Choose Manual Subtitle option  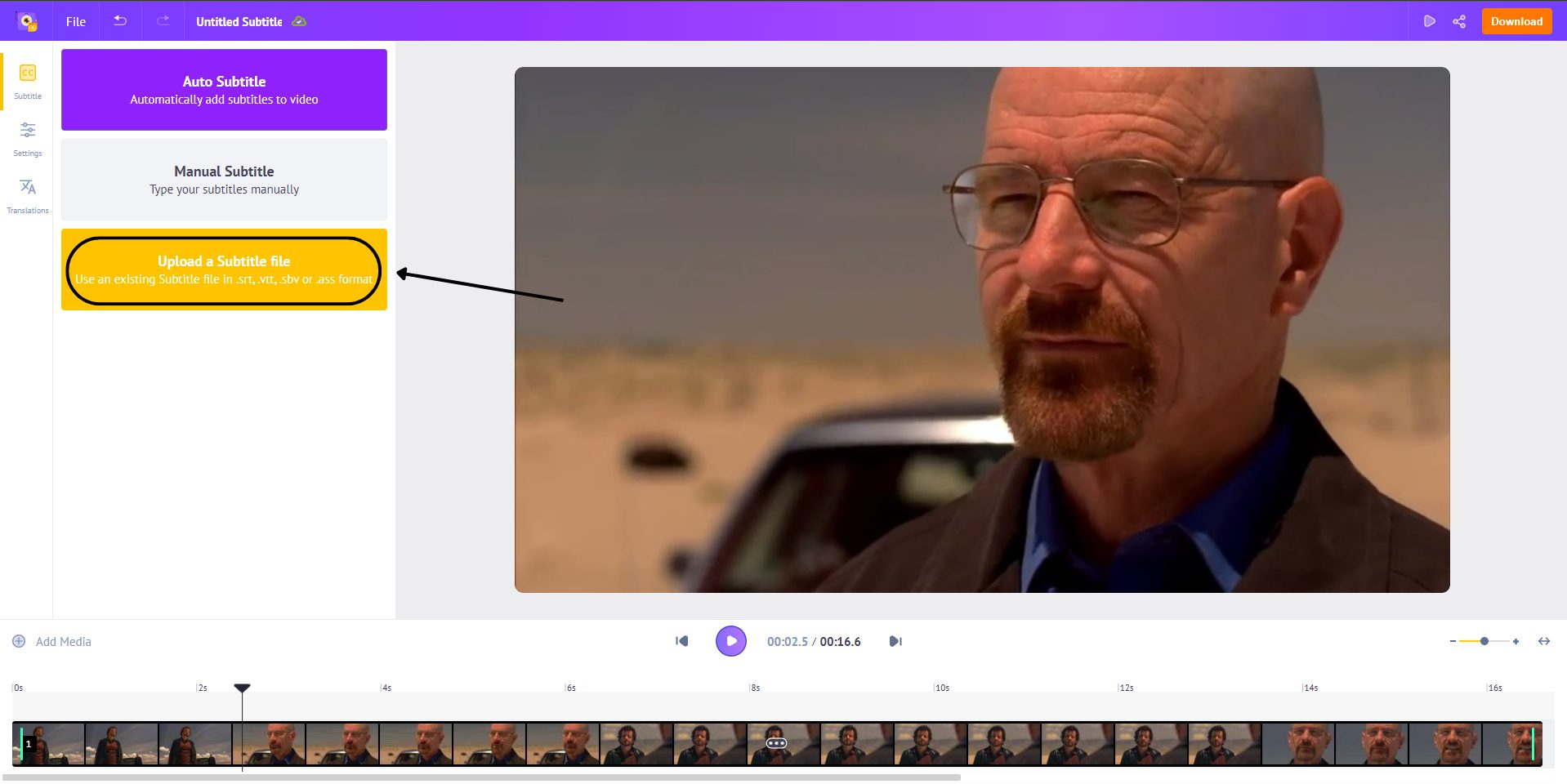(x=224, y=180)
